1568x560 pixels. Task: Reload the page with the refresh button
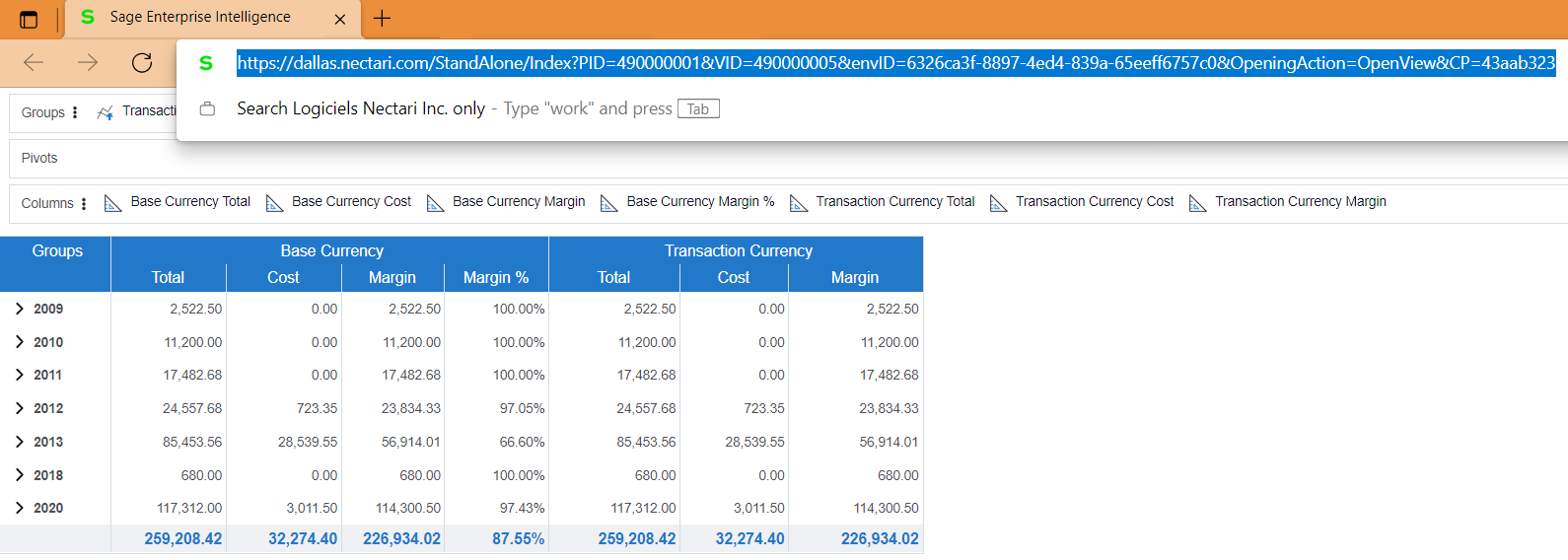(142, 63)
